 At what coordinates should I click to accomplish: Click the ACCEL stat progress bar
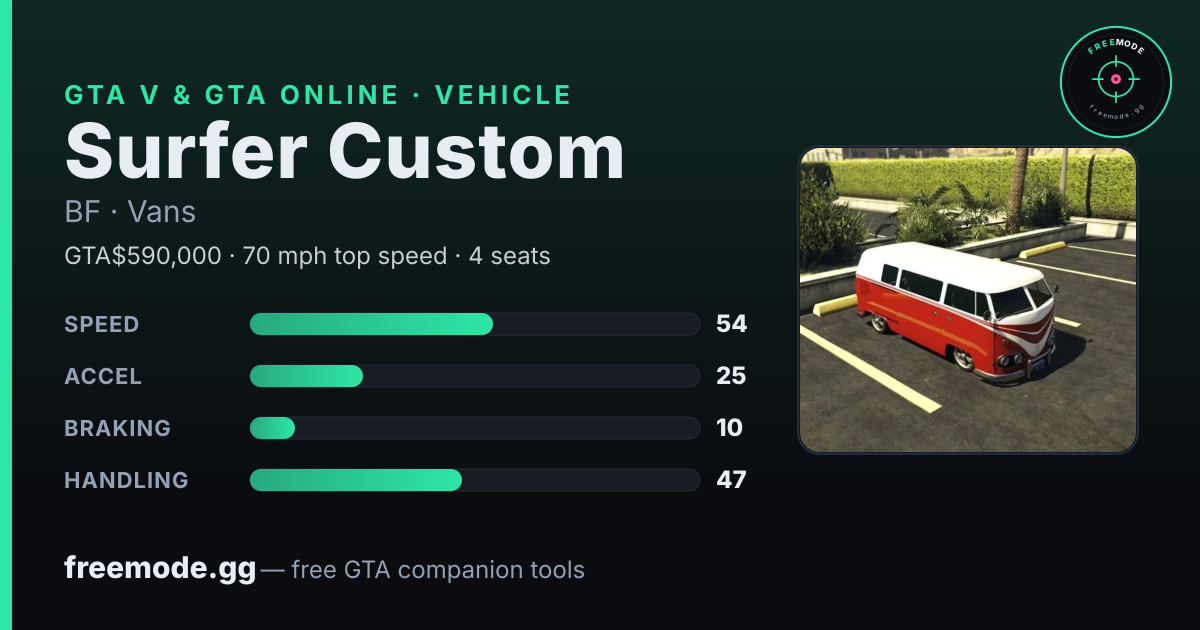[x=474, y=376]
